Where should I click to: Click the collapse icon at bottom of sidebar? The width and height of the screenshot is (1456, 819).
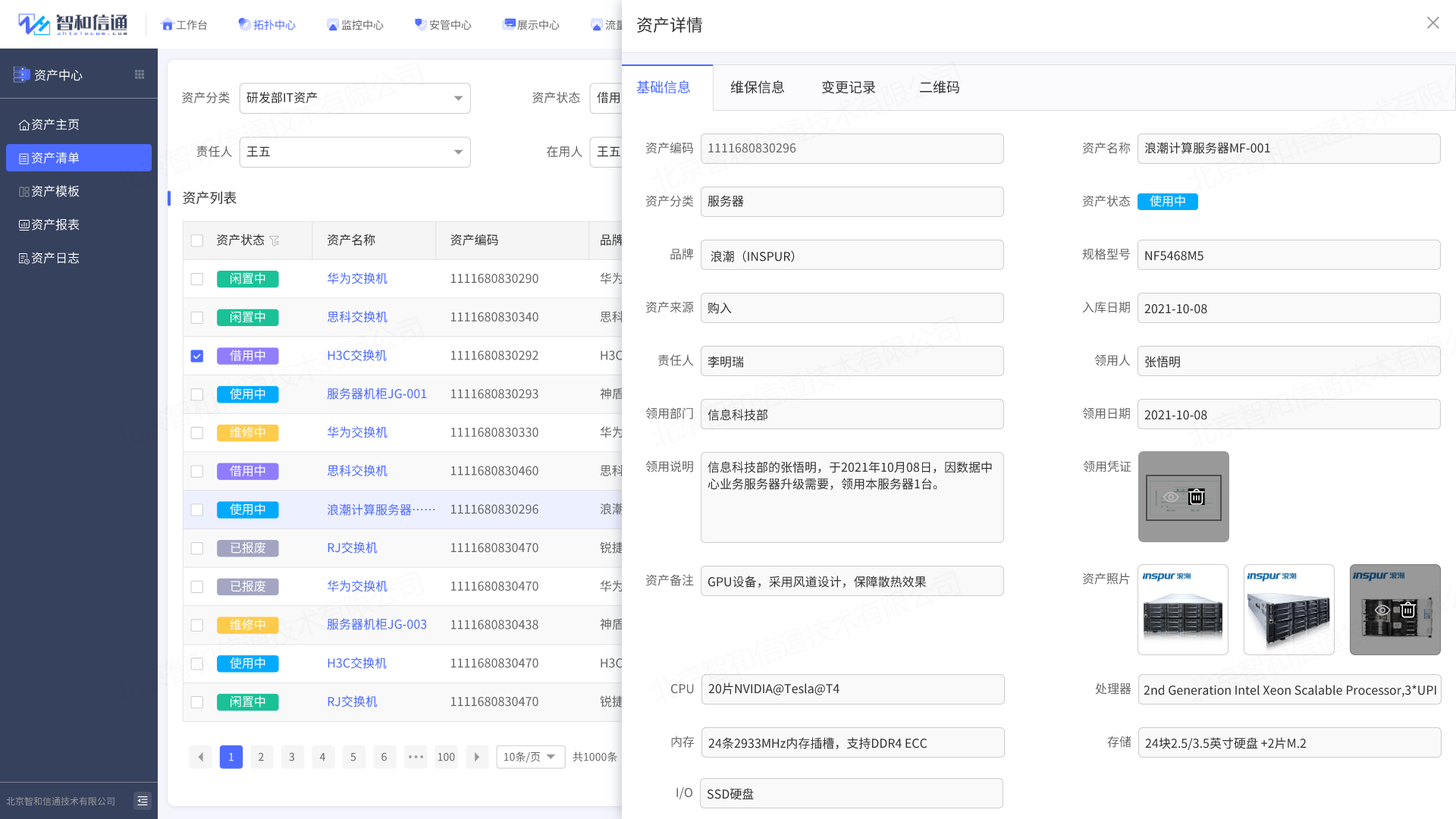click(x=142, y=800)
